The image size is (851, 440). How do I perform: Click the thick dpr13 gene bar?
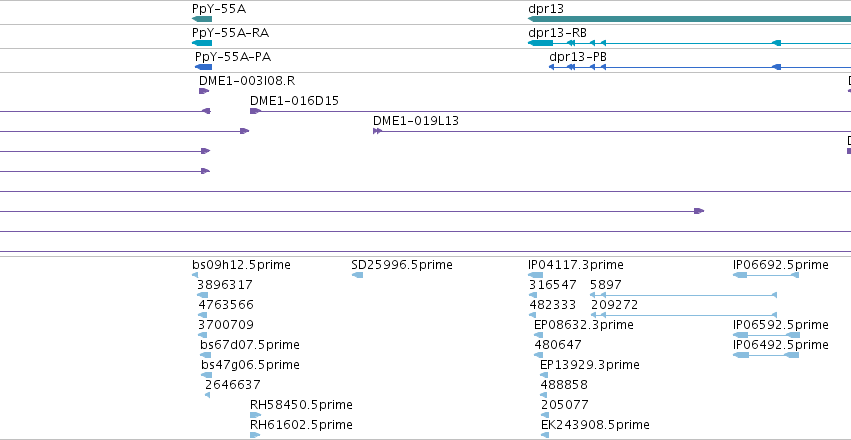(x=689, y=19)
